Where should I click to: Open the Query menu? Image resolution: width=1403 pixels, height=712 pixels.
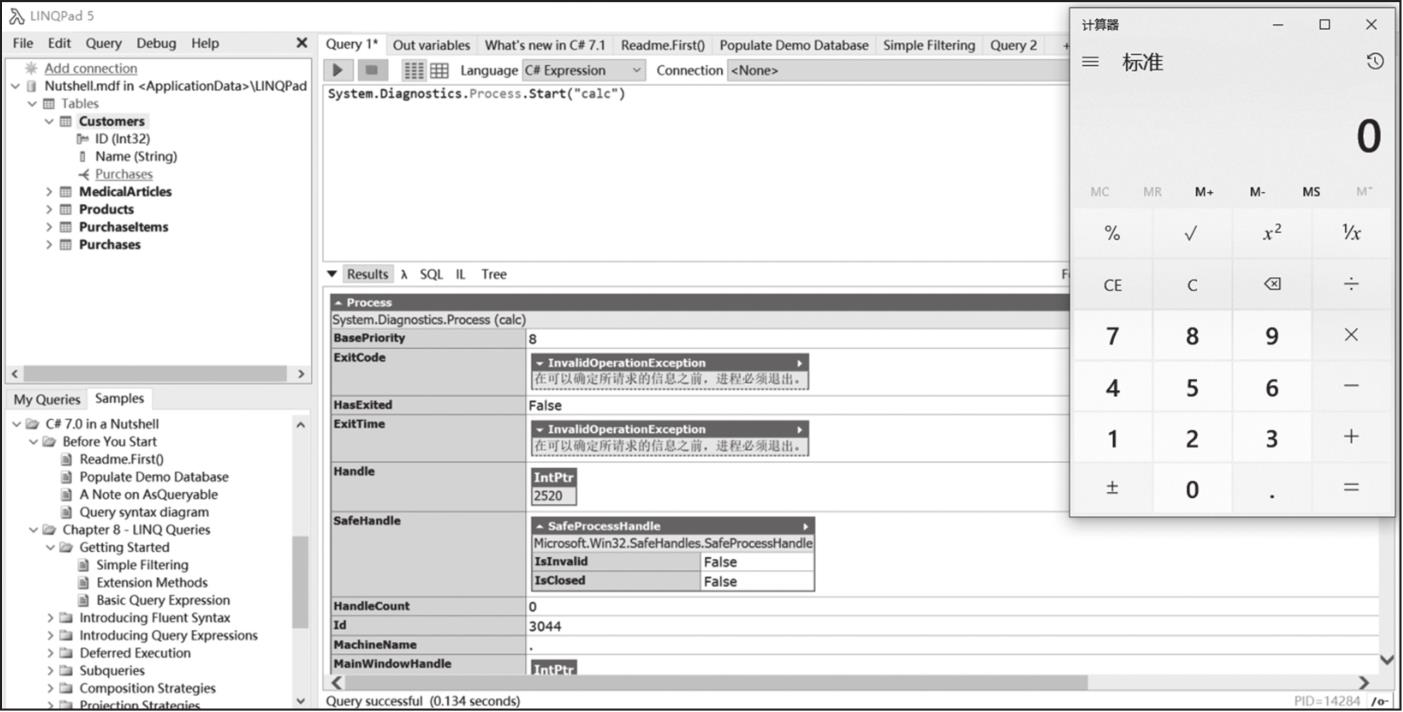[x=103, y=43]
